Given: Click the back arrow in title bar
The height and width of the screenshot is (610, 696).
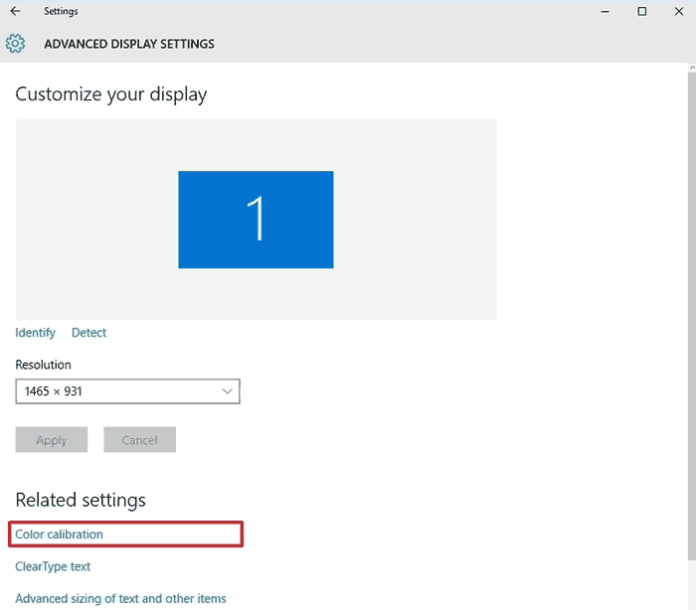Looking at the screenshot, I should point(15,12).
